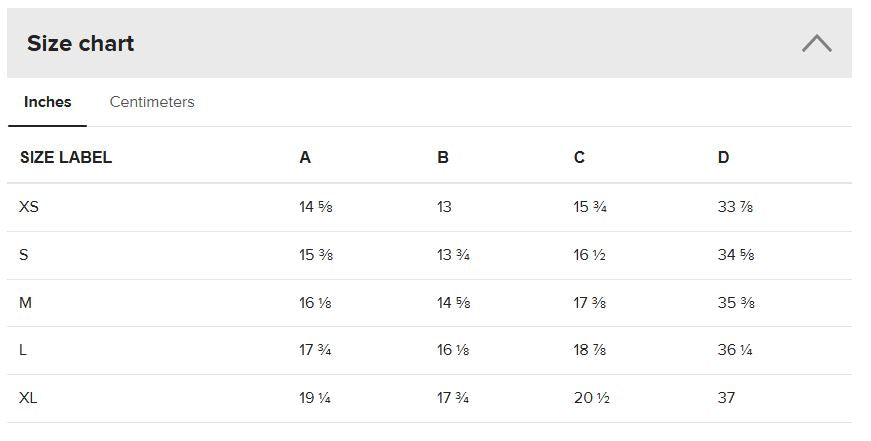871x441 pixels.
Task: Click column header A
Action: tap(305, 157)
